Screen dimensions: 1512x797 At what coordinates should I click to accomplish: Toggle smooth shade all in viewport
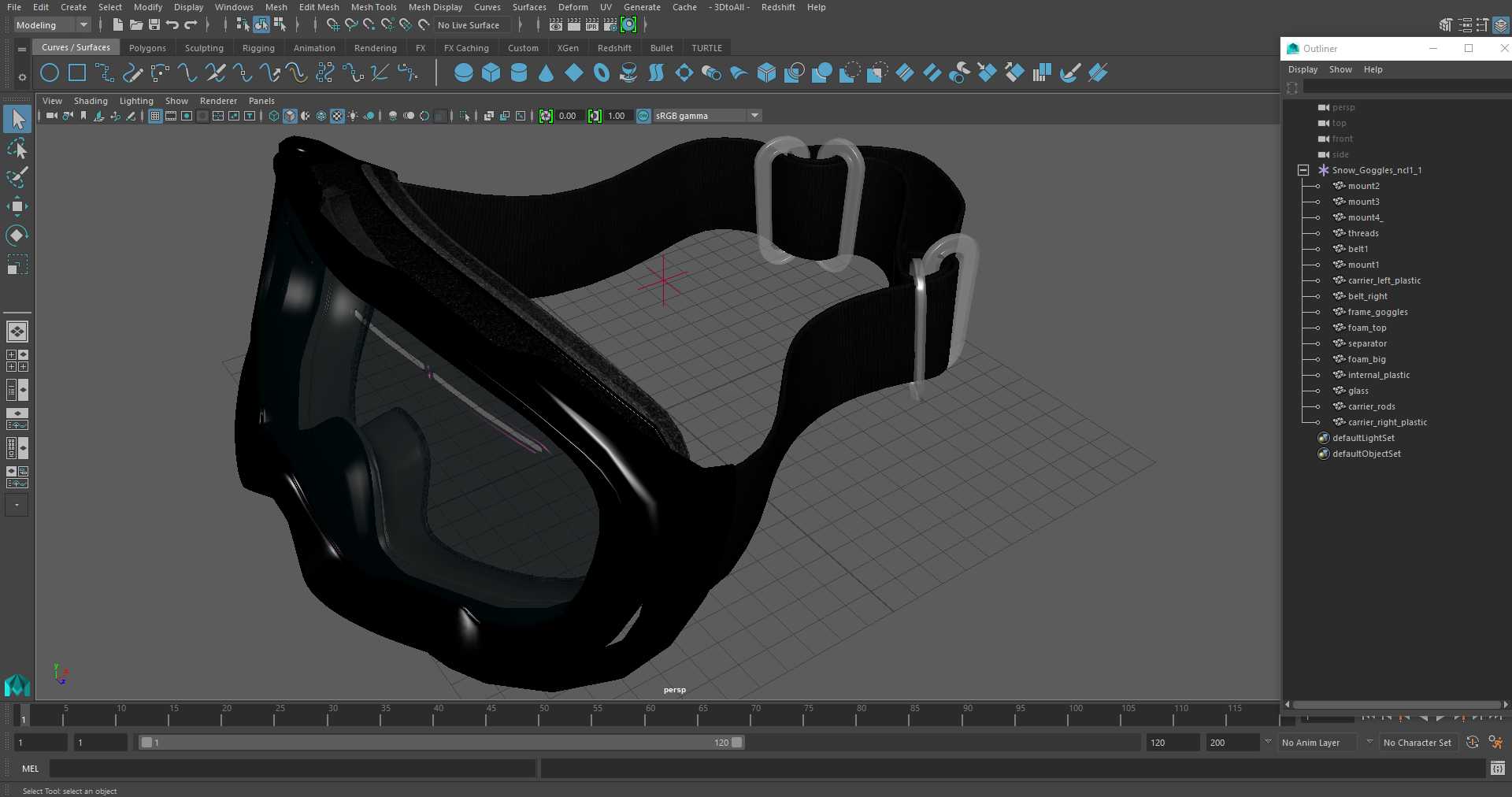pos(290,116)
